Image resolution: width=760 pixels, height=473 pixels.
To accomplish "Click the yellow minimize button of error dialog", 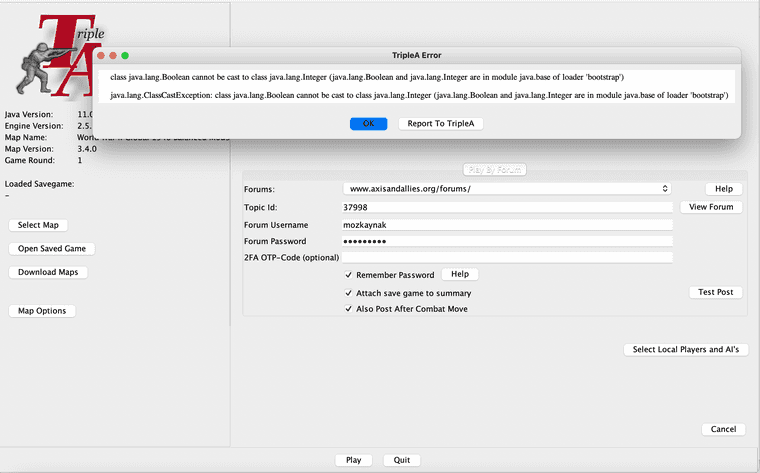I will pos(113,56).
